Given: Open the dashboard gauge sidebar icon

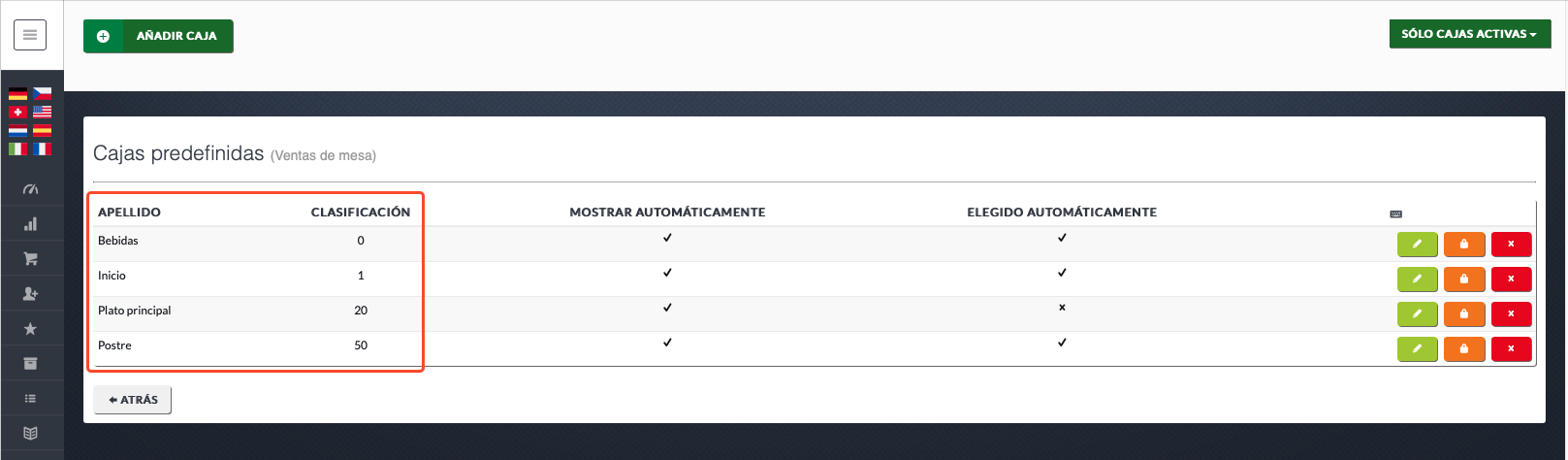Looking at the screenshot, I should click(30, 189).
